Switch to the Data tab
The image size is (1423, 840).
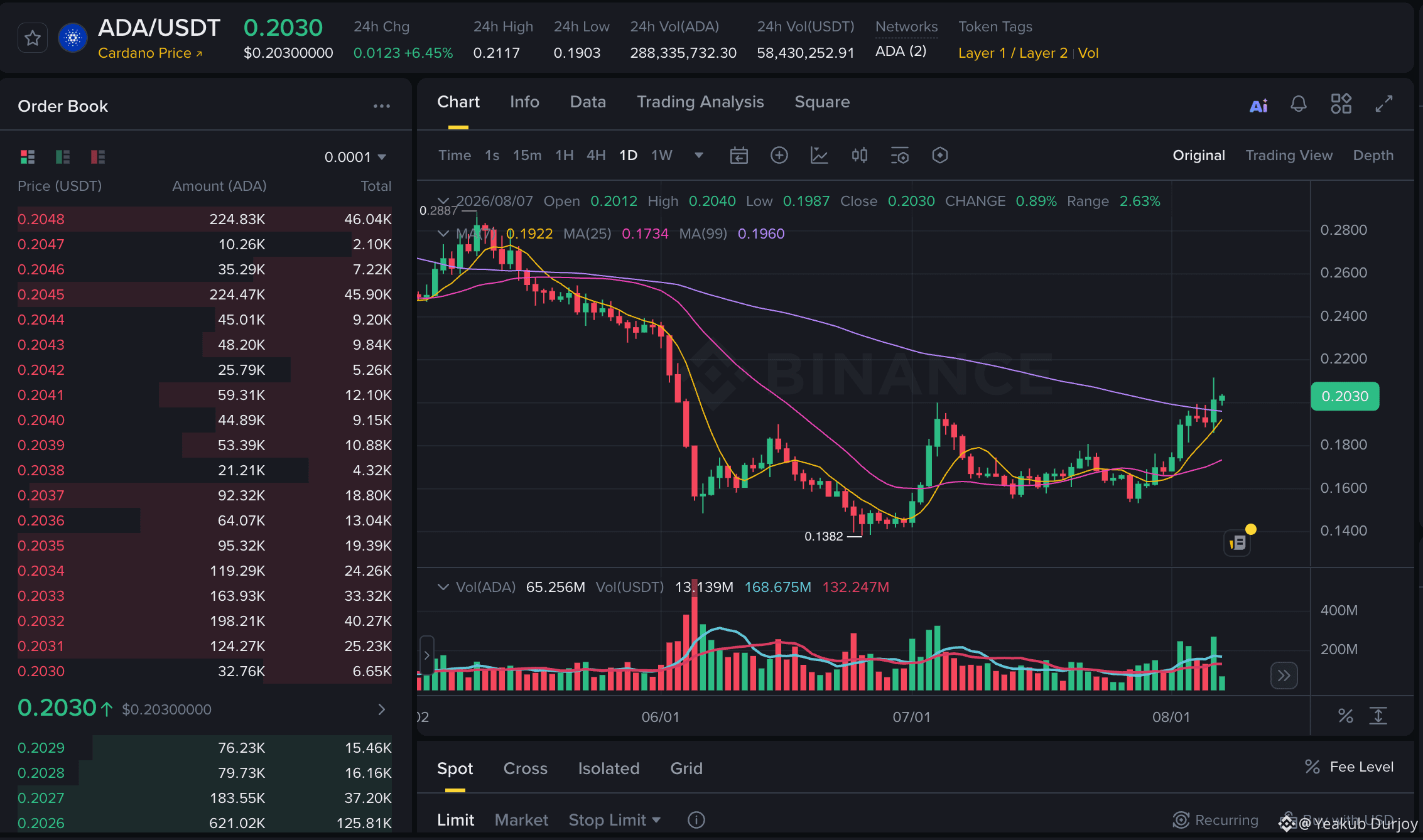click(x=588, y=102)
